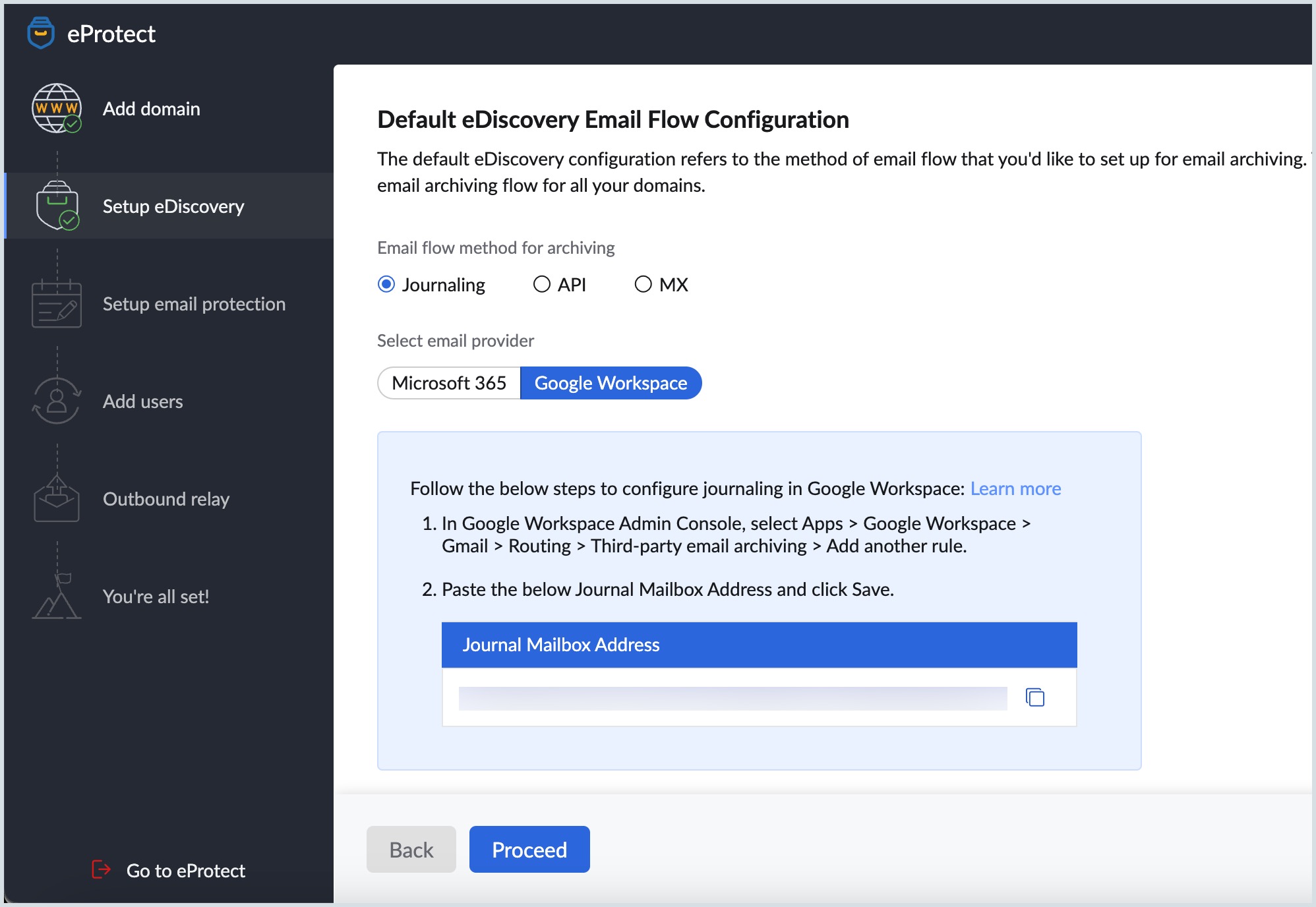Go to the Outbound relay step
This screenshot has height=907, width=1316.
[166, 499]
